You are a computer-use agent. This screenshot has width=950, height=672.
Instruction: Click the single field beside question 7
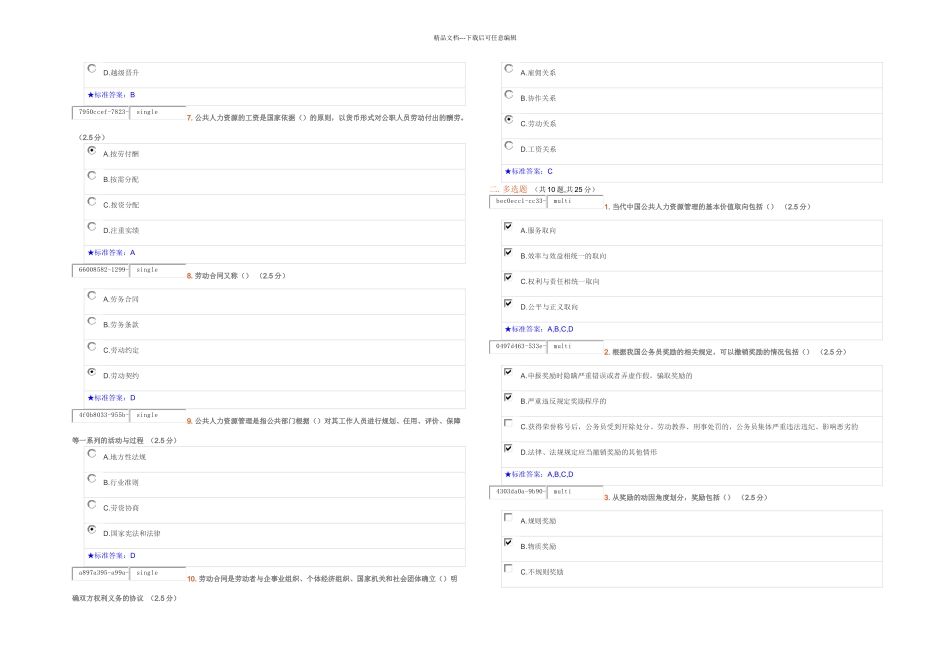point(158,112)
